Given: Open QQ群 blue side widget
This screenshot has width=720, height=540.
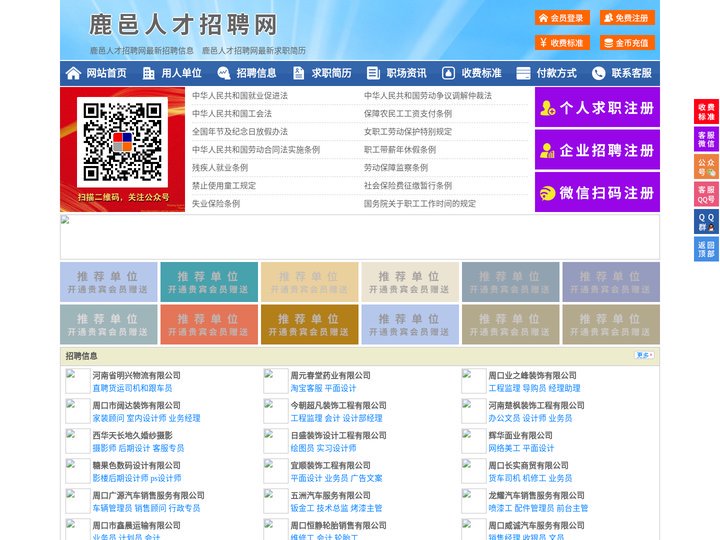Looking at the screenshot, I should [x=706, y=222].
